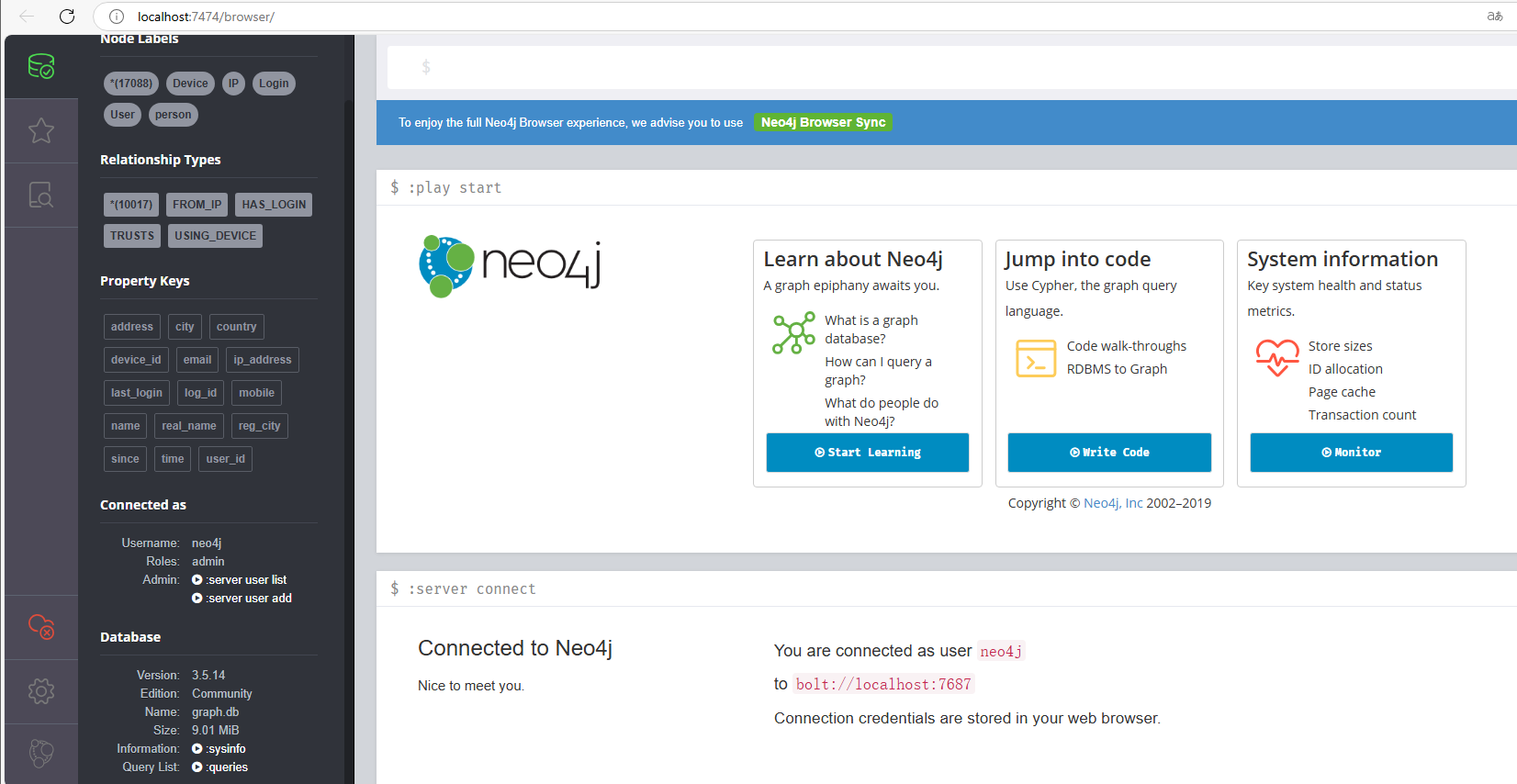Viewport: 1517px width, 784px height.
Task: Click the user_id property key
Action: tap(226, 459)
